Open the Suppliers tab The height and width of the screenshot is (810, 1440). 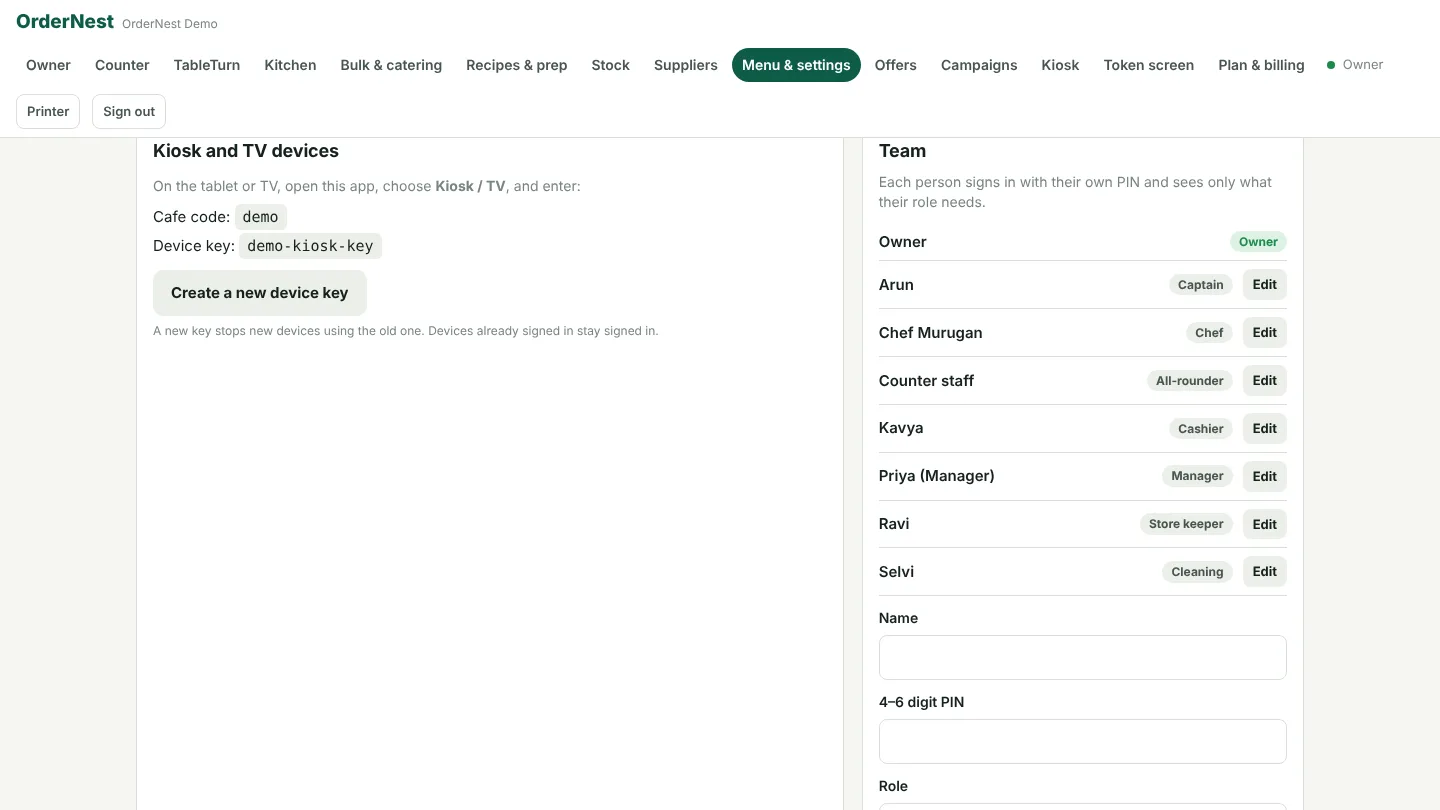[686, 65]
